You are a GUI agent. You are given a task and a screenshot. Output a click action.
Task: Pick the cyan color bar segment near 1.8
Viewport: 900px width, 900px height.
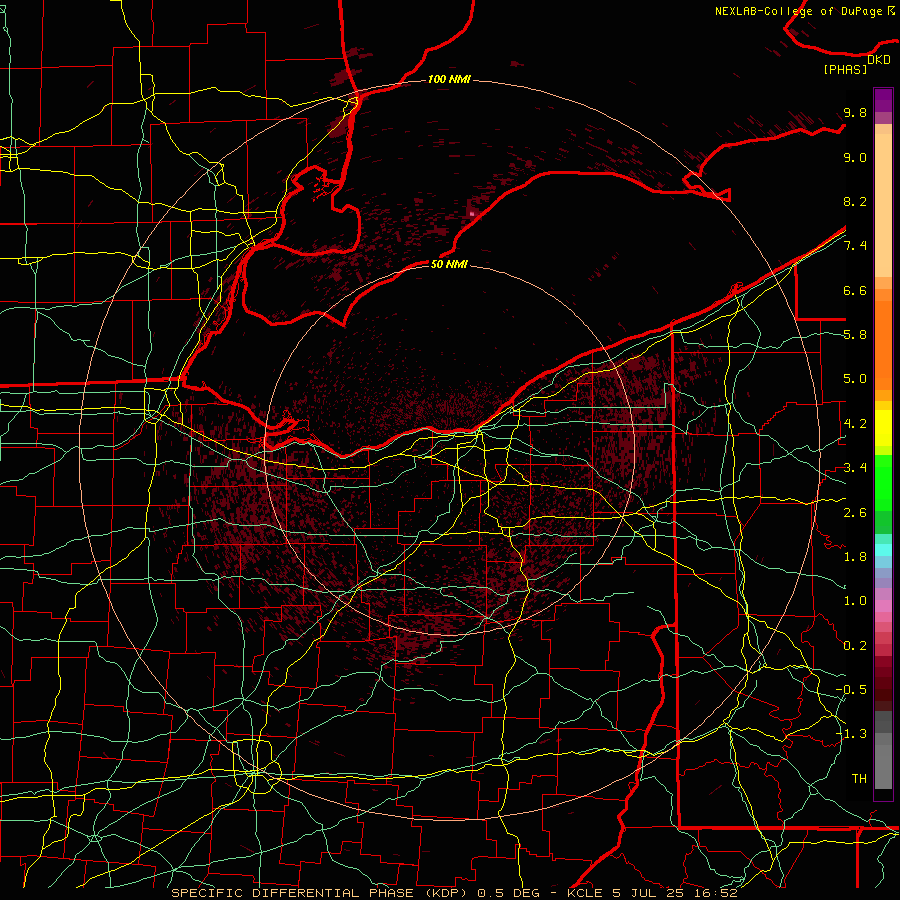[883, 550]
